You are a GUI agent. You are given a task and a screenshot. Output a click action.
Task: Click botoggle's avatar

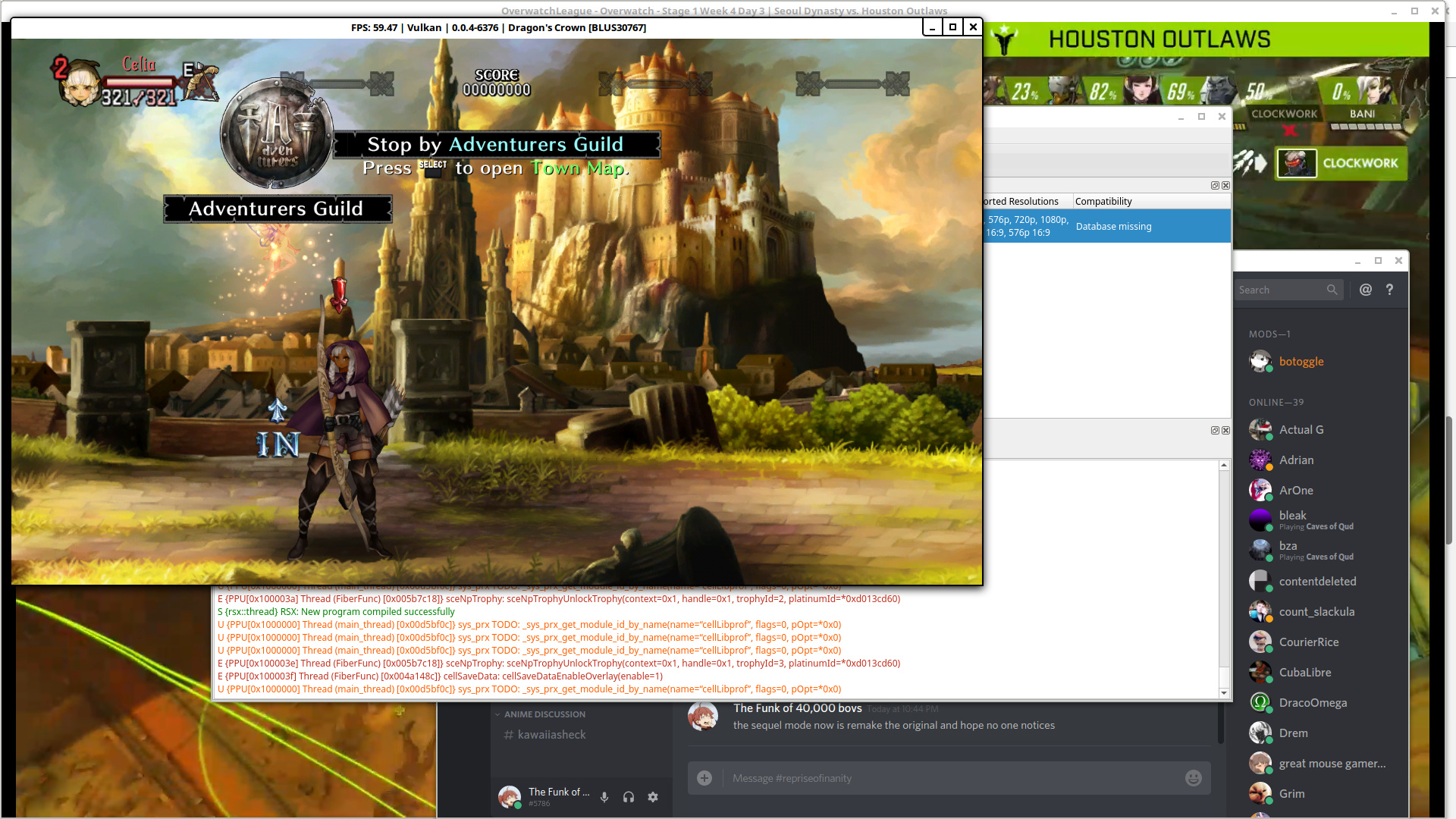tap(1260, 361)
